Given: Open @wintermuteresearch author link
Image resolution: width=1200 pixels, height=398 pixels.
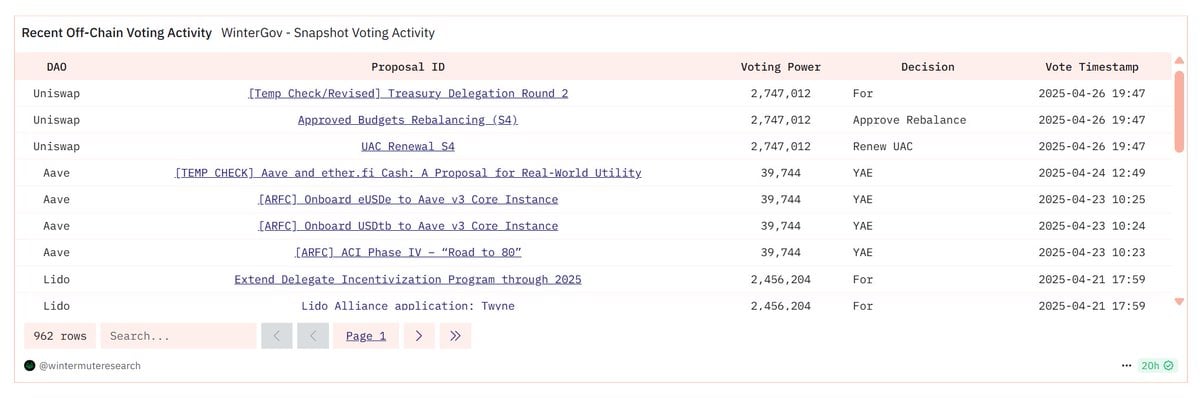Looking at the screenshot, I should coord(90,366).
